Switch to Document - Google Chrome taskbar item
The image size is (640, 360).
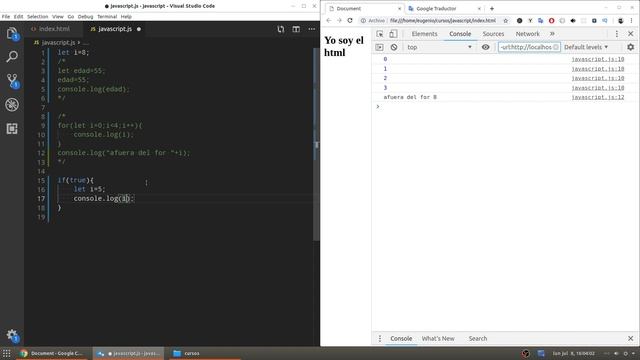coord(52,353)
